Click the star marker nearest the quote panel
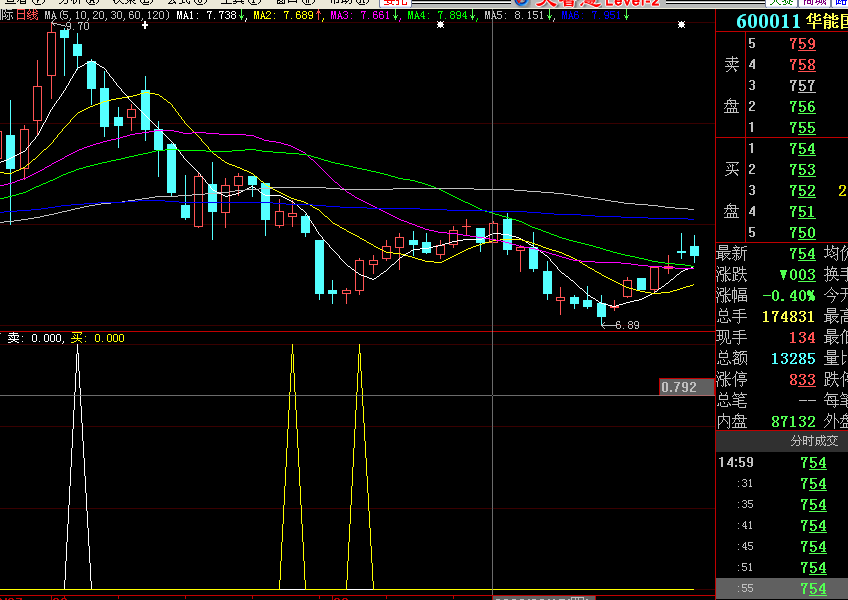The height and width of the screenshot is (600, 848). 682,25
